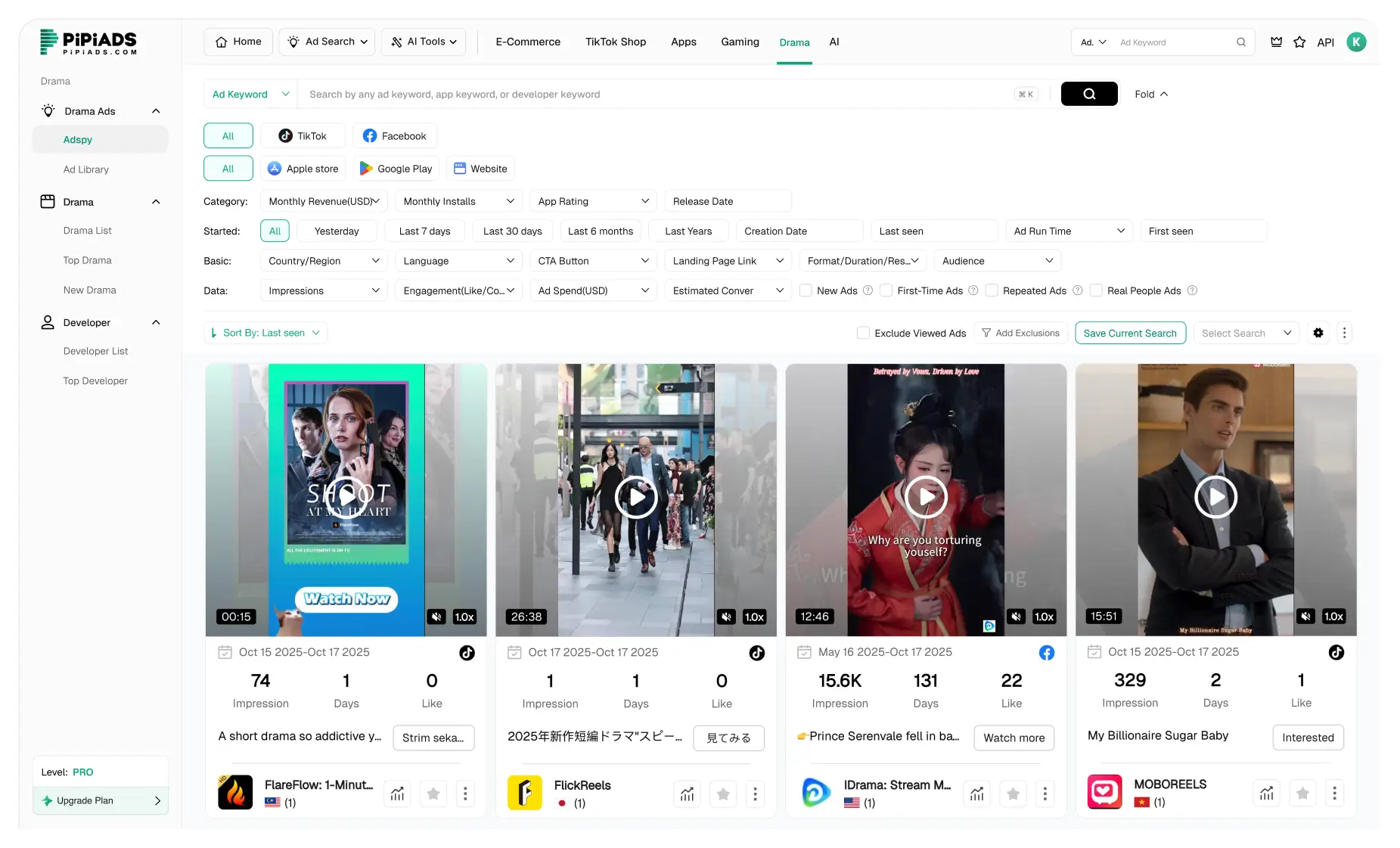The image size is (1400, 848).
Task: Open the crown membership icon in header
Action: pos(1276,42)
